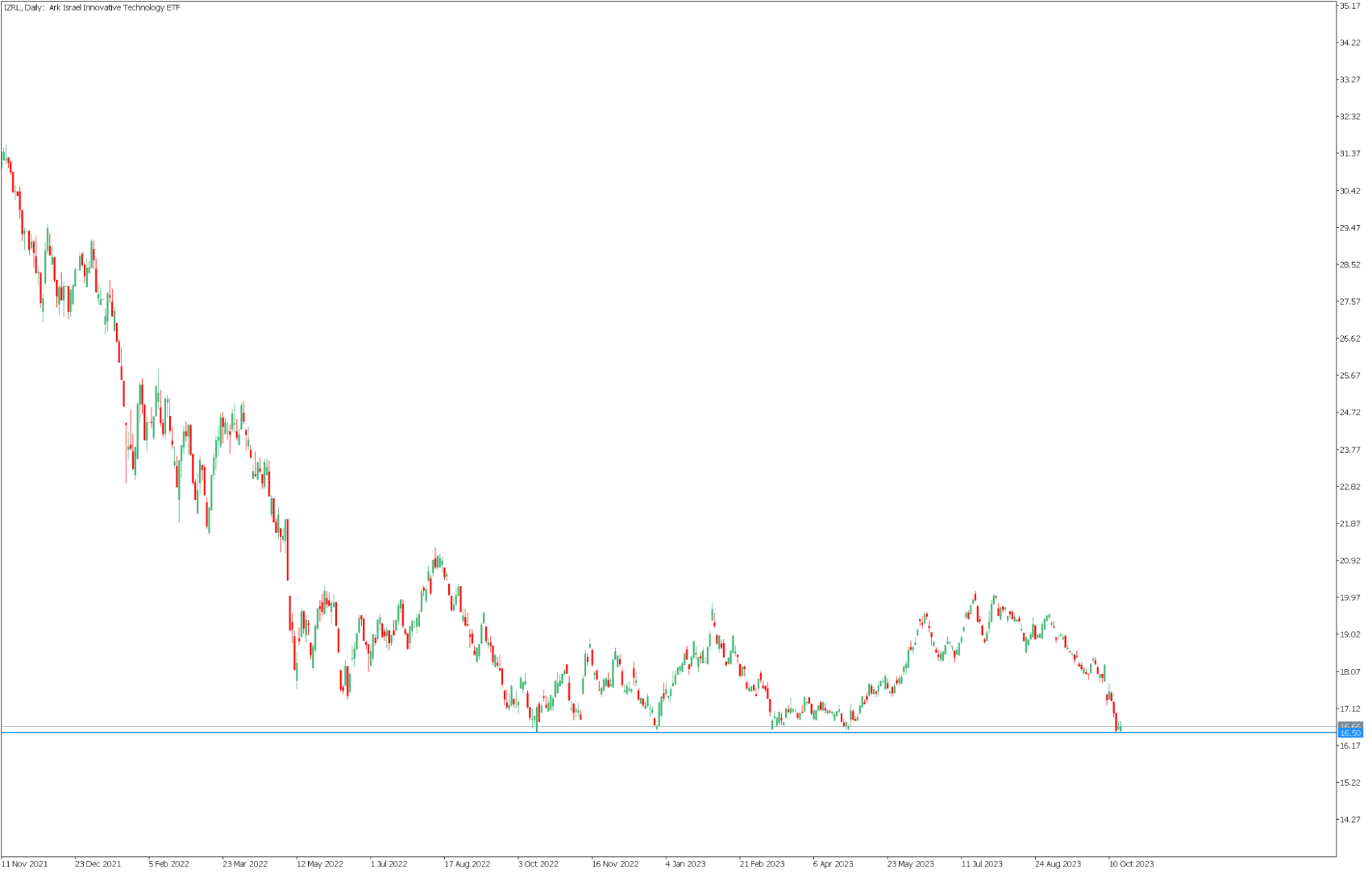Click the 26.62 price axis label

click(x=1350, y=339)
